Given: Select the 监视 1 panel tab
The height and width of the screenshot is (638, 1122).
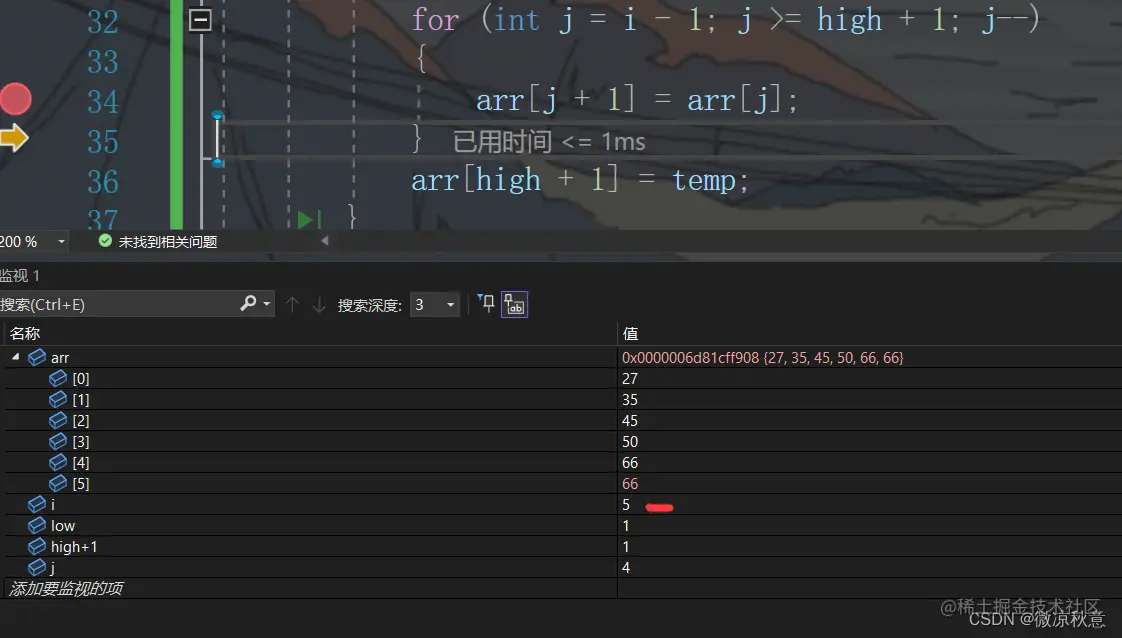Looking at the screenshot, I should pos(20,275).
